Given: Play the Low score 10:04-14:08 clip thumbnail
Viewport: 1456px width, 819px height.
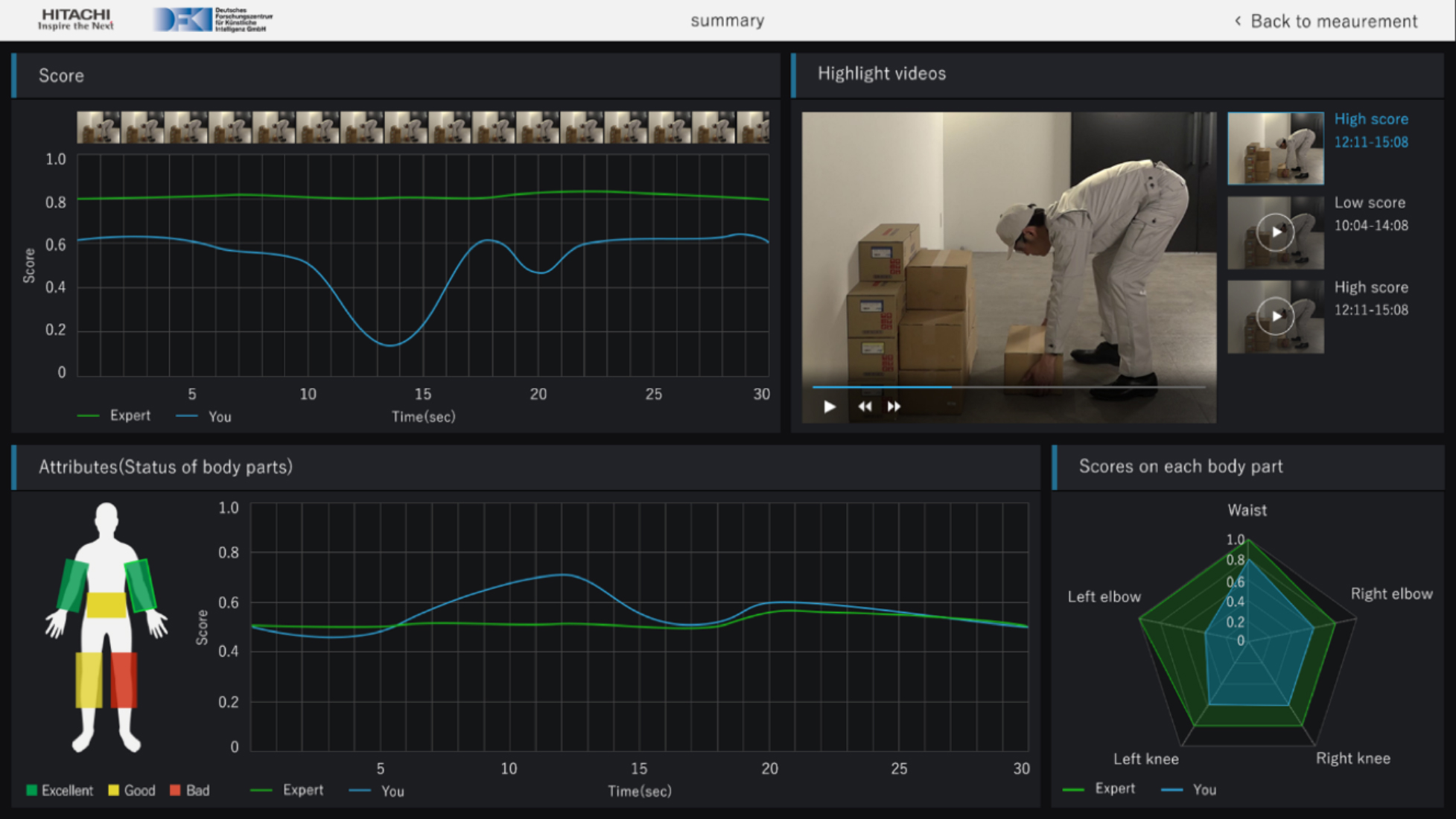Looking at the screenshot, I should (x=1275, y=232).
